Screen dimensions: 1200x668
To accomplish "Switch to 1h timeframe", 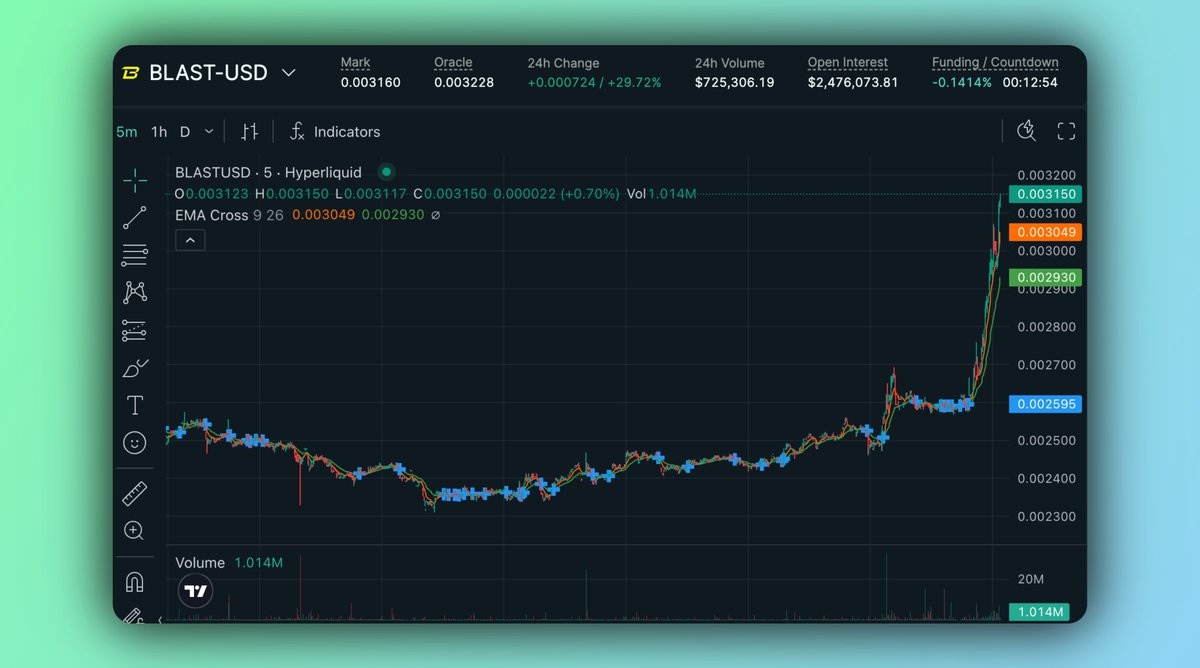I will tap(159, 132).
